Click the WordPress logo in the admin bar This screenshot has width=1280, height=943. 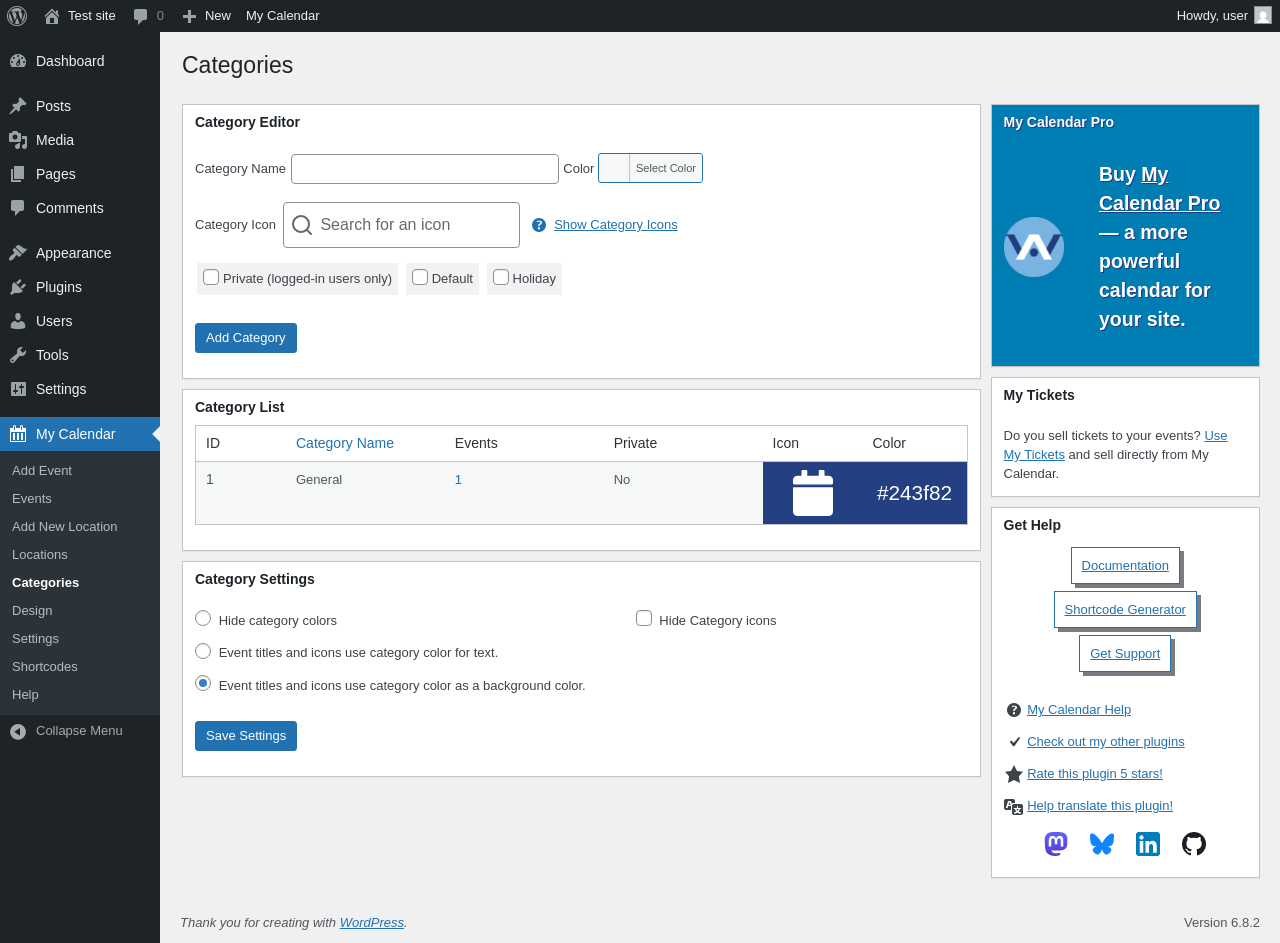click(x=17, y=16)
